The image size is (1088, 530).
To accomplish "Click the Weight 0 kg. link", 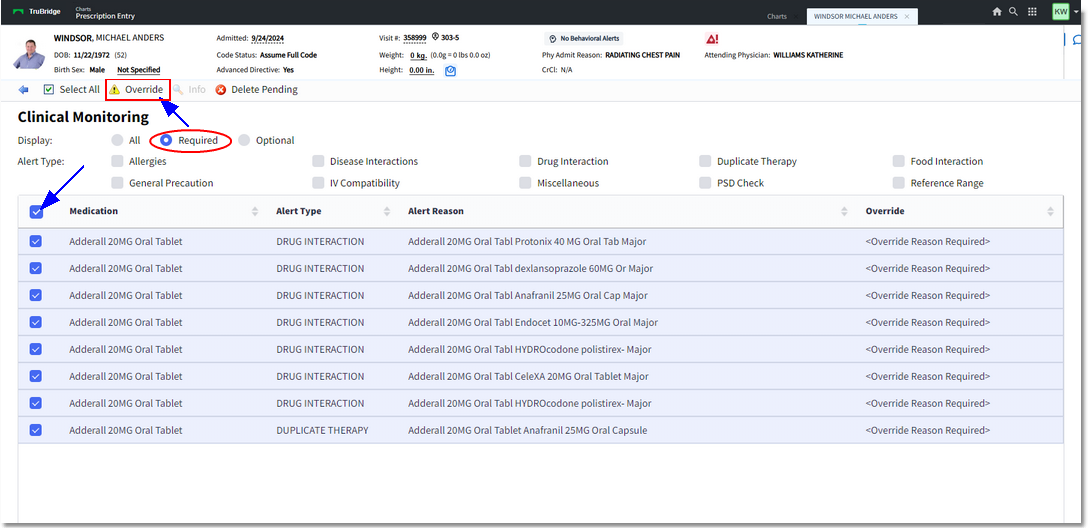I will click(x=418, y=55).
